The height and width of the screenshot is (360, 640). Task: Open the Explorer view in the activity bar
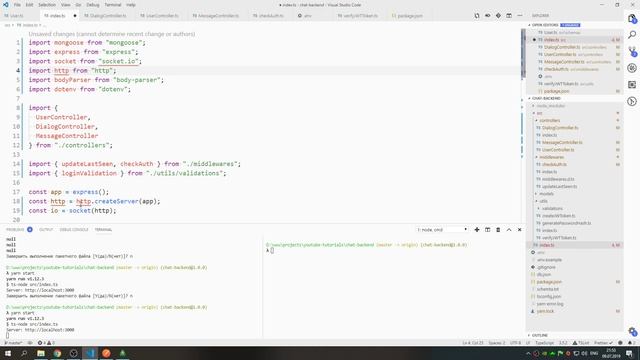click(x=632, y=19)
